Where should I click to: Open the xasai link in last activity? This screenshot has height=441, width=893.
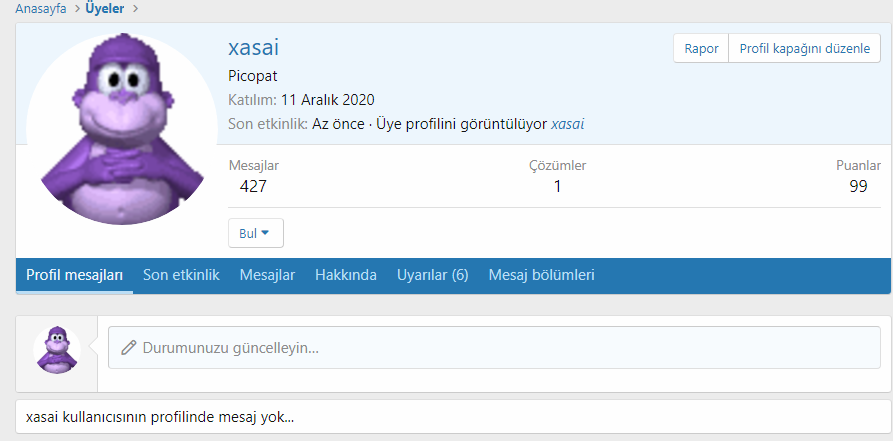coord(567,124)
